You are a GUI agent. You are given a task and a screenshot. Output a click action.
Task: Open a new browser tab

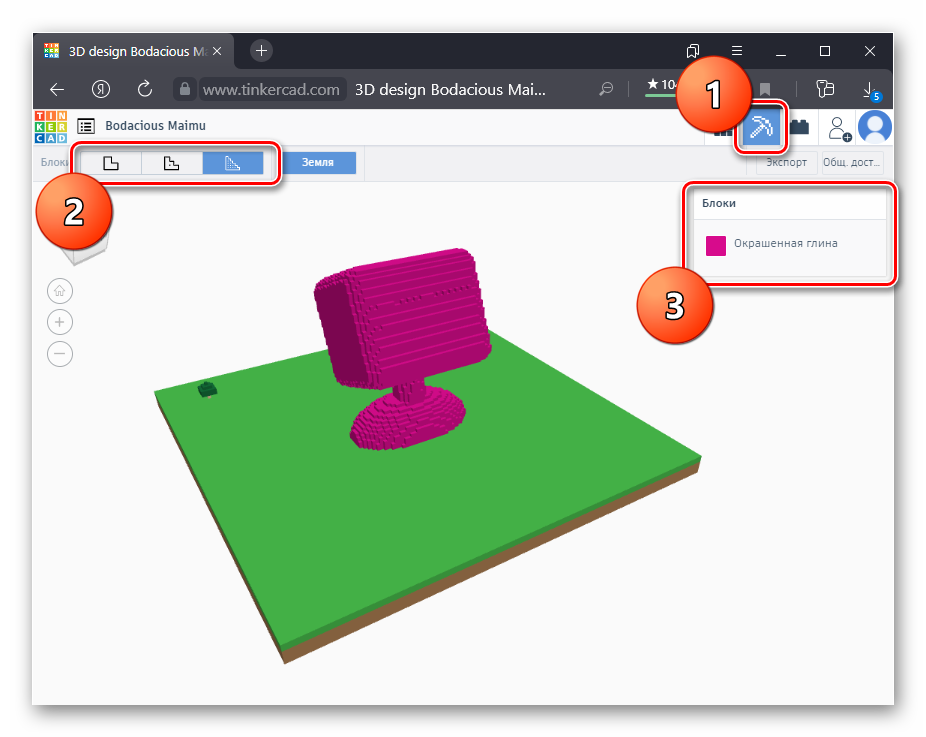261,50
